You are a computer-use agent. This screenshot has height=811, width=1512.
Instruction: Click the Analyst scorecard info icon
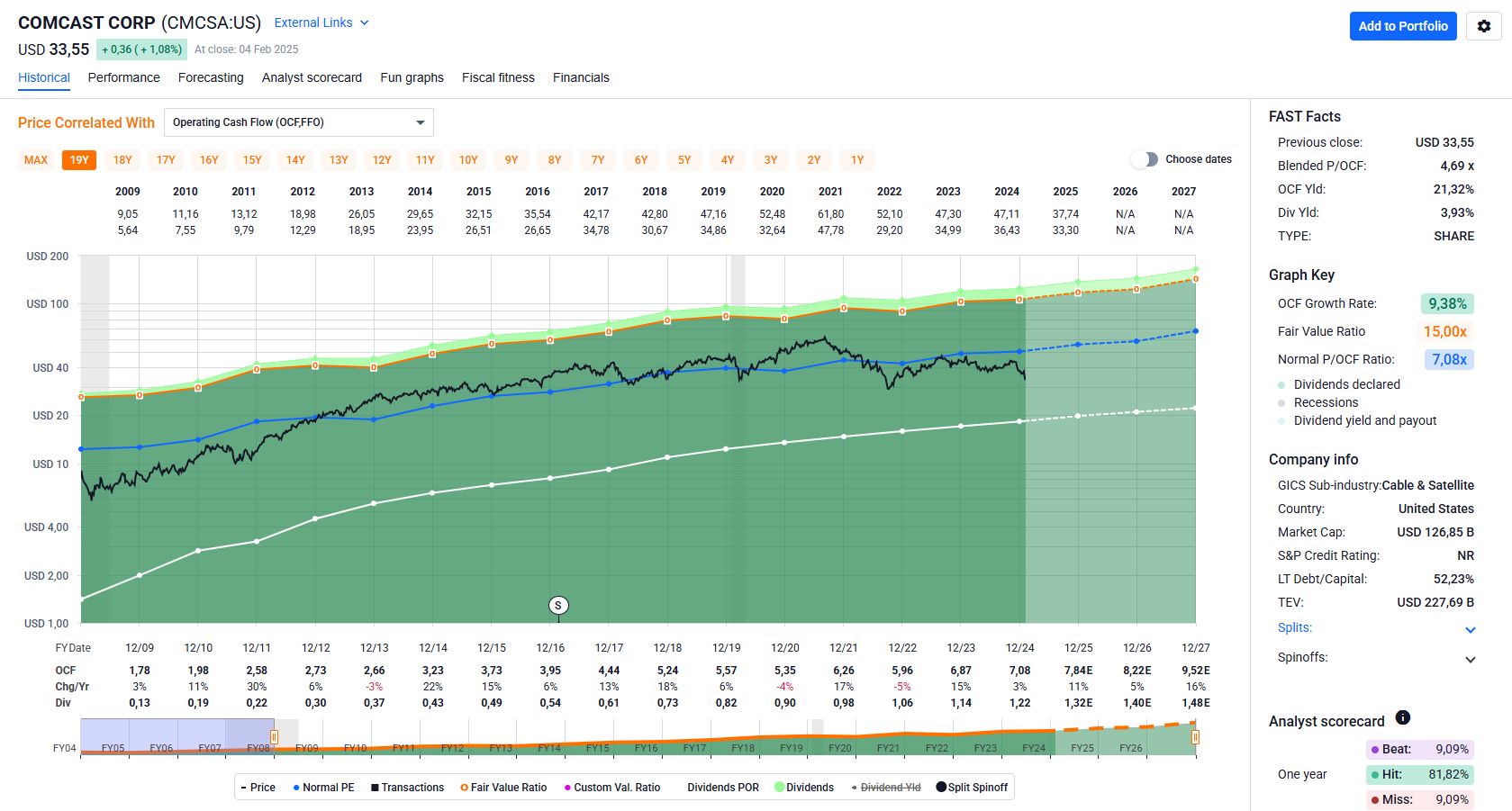[1402, 717]
